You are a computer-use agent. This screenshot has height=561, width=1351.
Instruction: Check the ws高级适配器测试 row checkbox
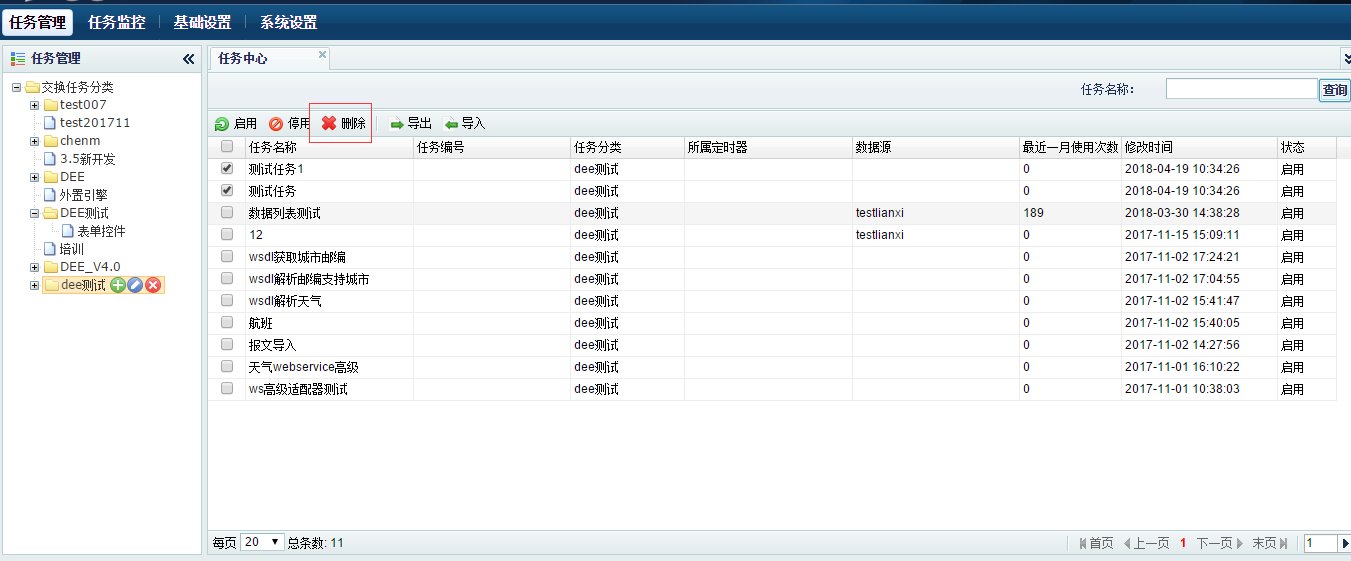pyautogui.click(x=227, y=388)
